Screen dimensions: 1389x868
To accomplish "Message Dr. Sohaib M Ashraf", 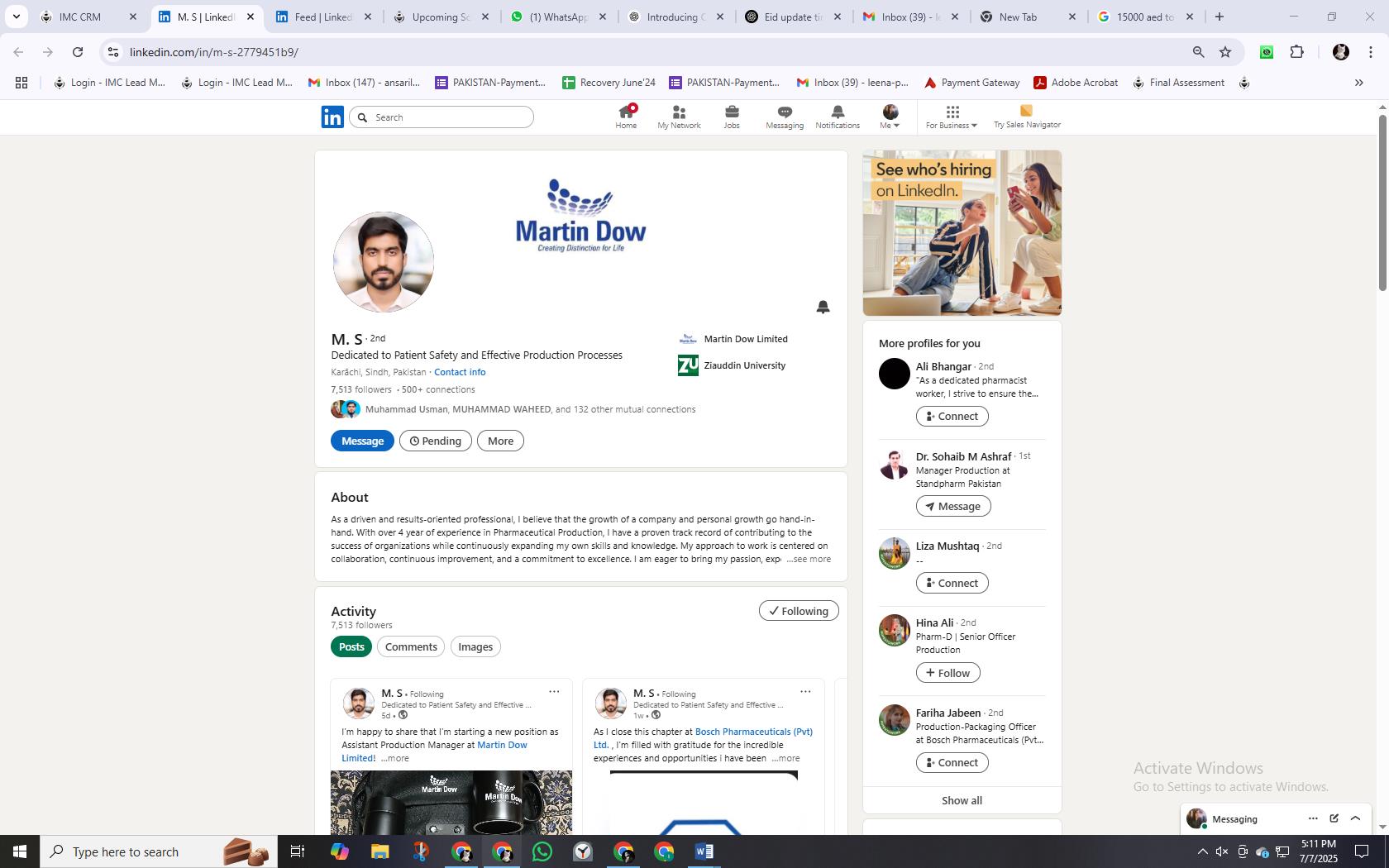I will (953, 506).
